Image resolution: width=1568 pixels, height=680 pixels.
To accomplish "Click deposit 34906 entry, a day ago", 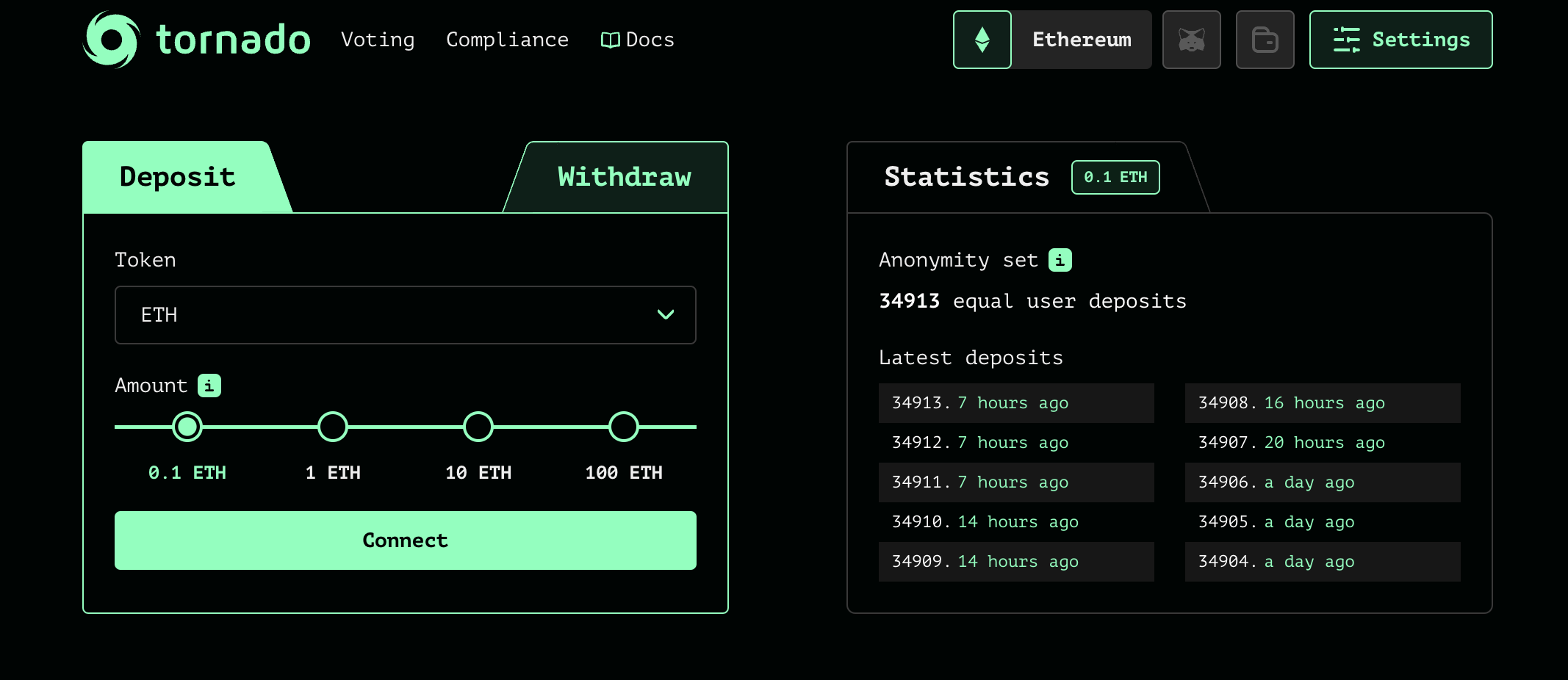I will [1323, 482].
